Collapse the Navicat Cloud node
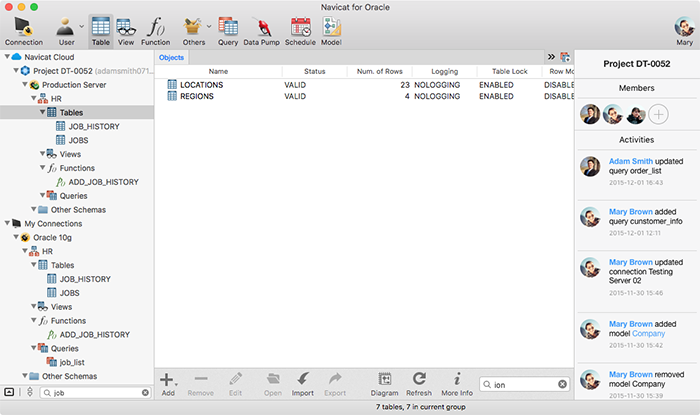 pyautogui.click(x=7, y=57)
